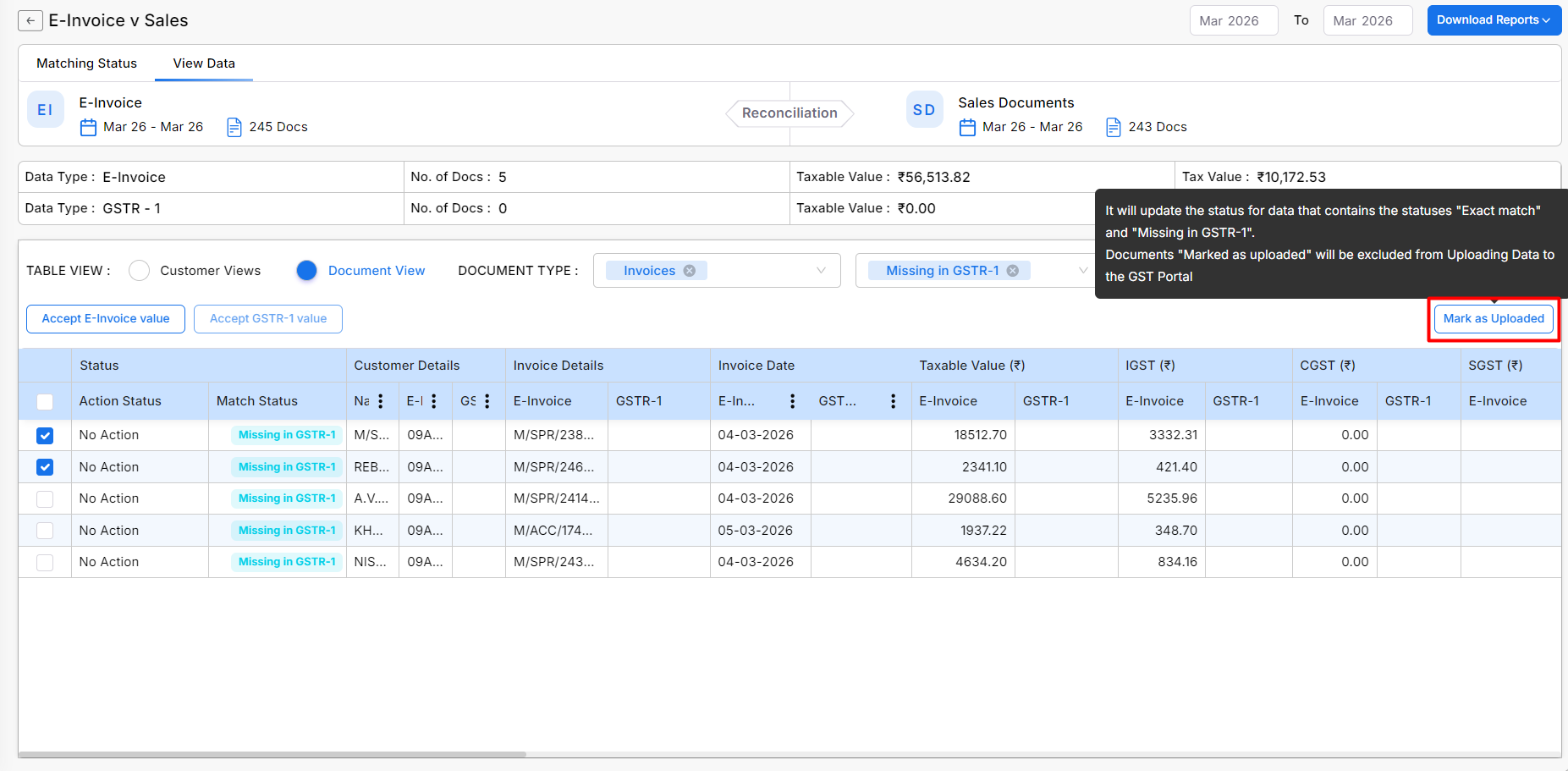The image size is (1568, 771).
Task: Open the GS customer column three-dot menu
Action: pyautogui.click(x=487, y=401)
